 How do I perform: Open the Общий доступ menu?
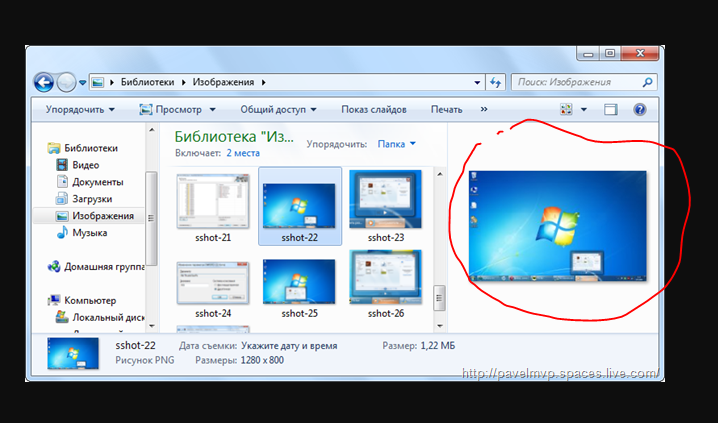point(278,109)
